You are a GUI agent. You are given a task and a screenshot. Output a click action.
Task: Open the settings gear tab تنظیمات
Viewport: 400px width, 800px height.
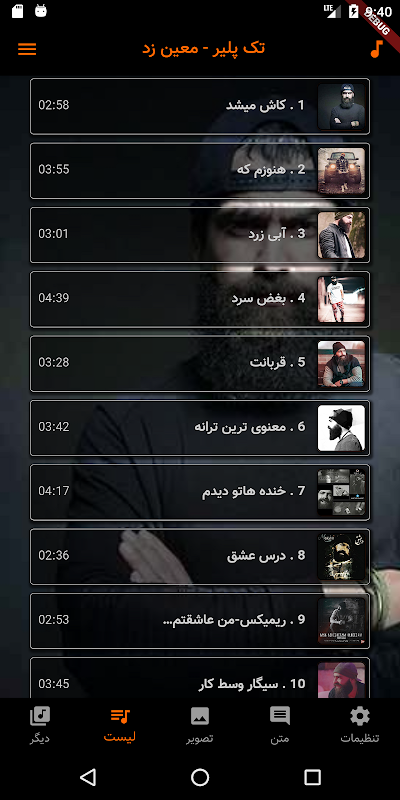[360, 725]
